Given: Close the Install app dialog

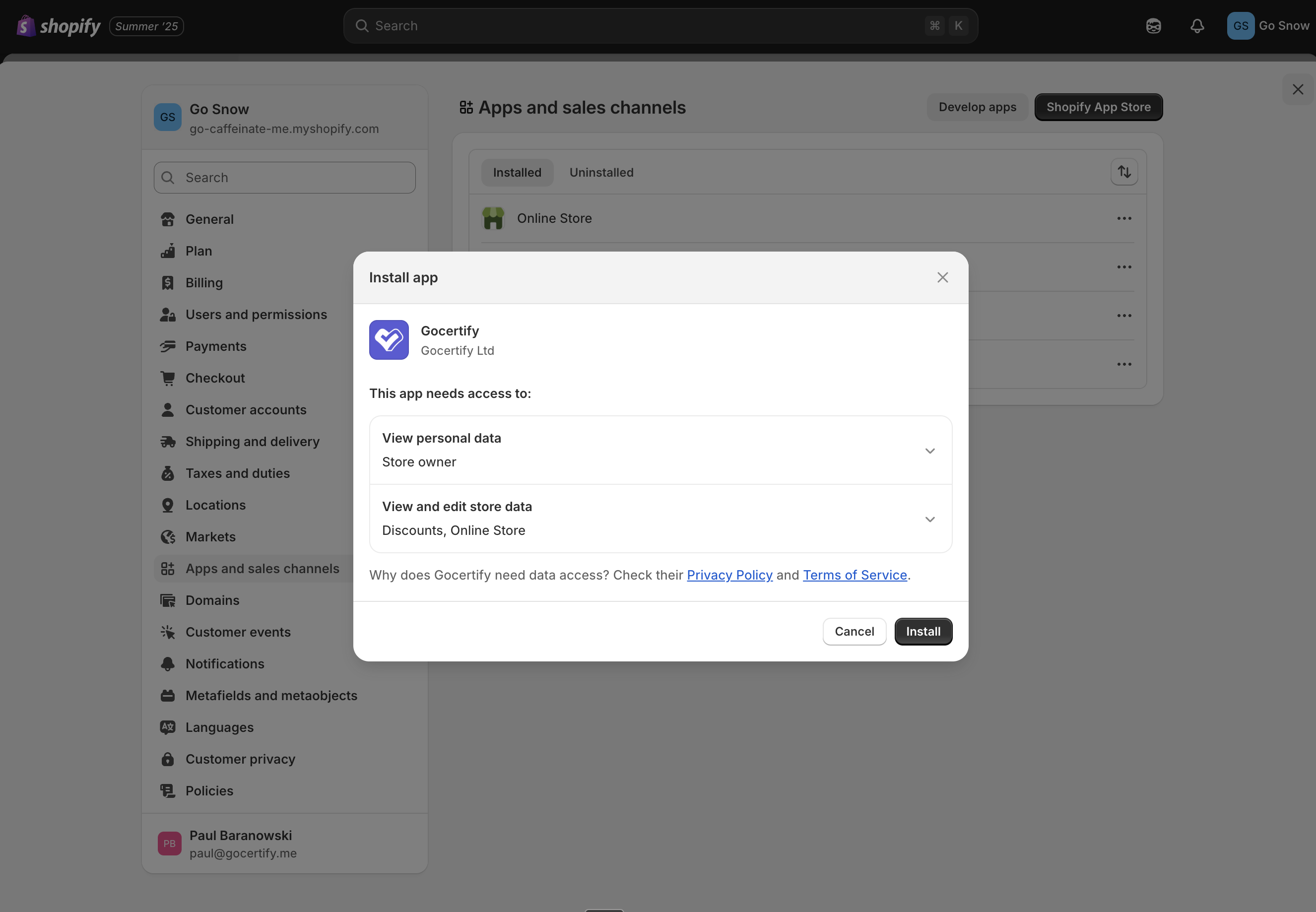Looking at the screenshot, I should pyautogui.click(x=942, y=278).
